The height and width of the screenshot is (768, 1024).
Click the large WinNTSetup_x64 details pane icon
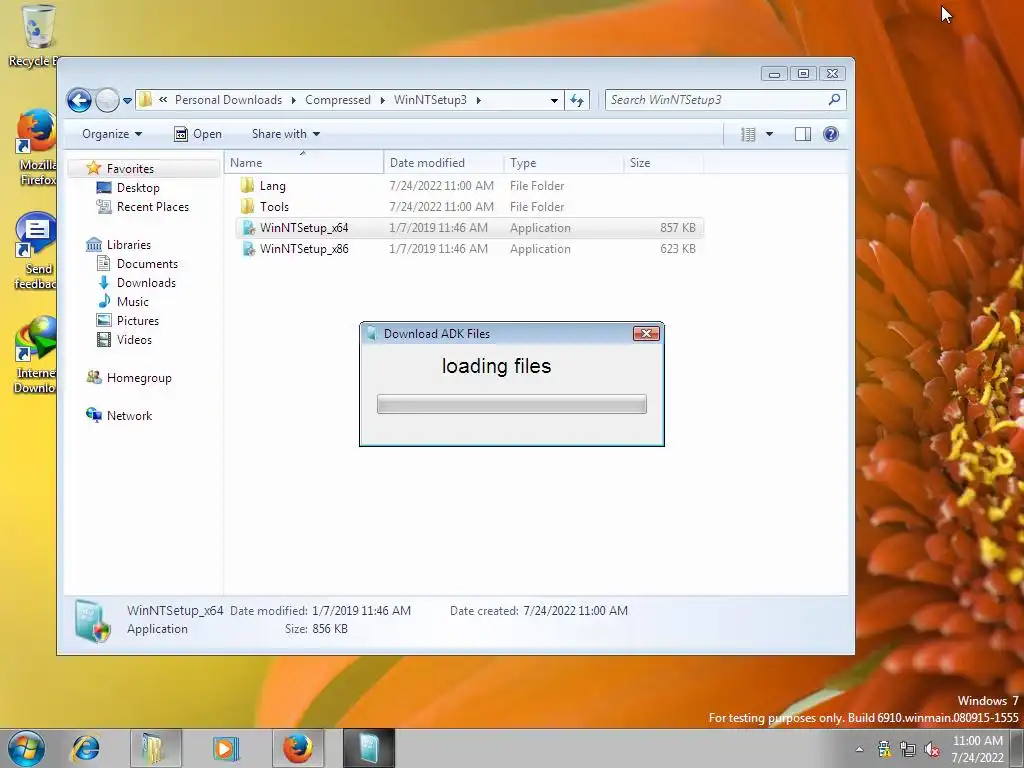tap(93, 620)
